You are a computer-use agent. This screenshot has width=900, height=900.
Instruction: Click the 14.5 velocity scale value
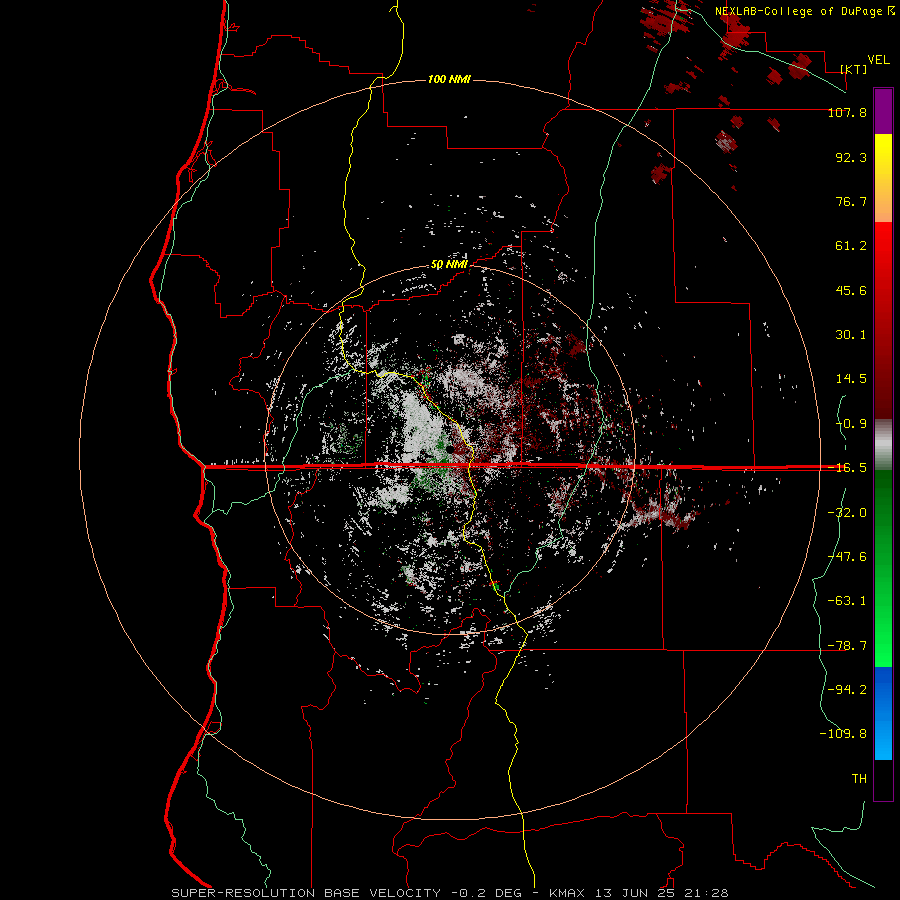point(851,379)
